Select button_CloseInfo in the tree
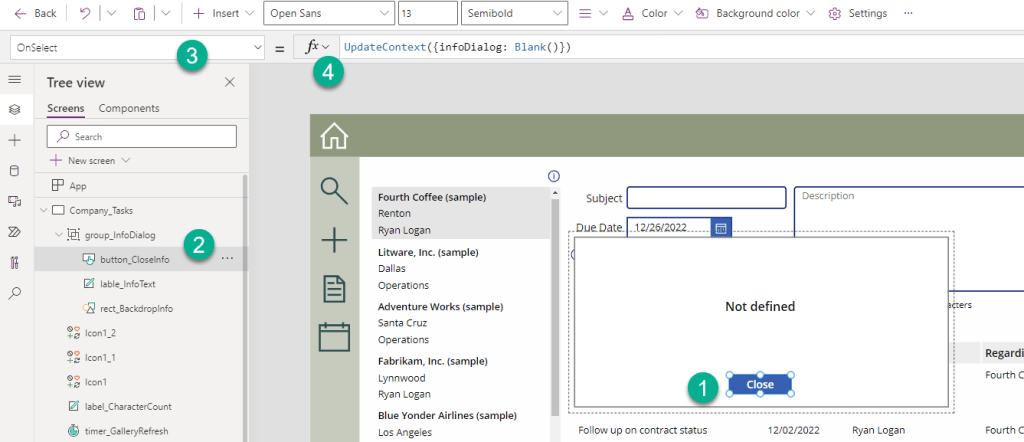The height and width of the screenshot is (442, 1024). [135, 259]
